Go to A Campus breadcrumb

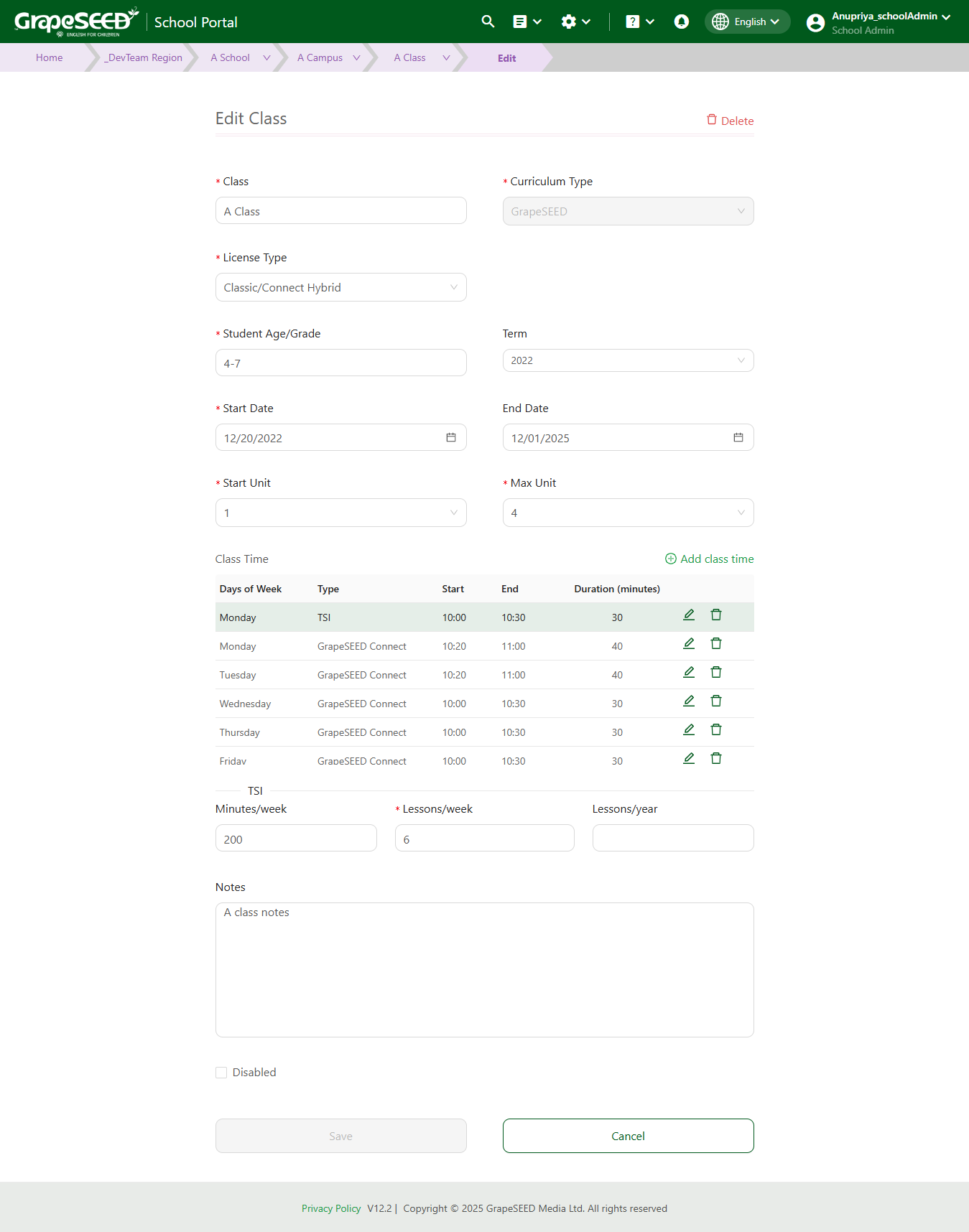click(x=320, y=57)
